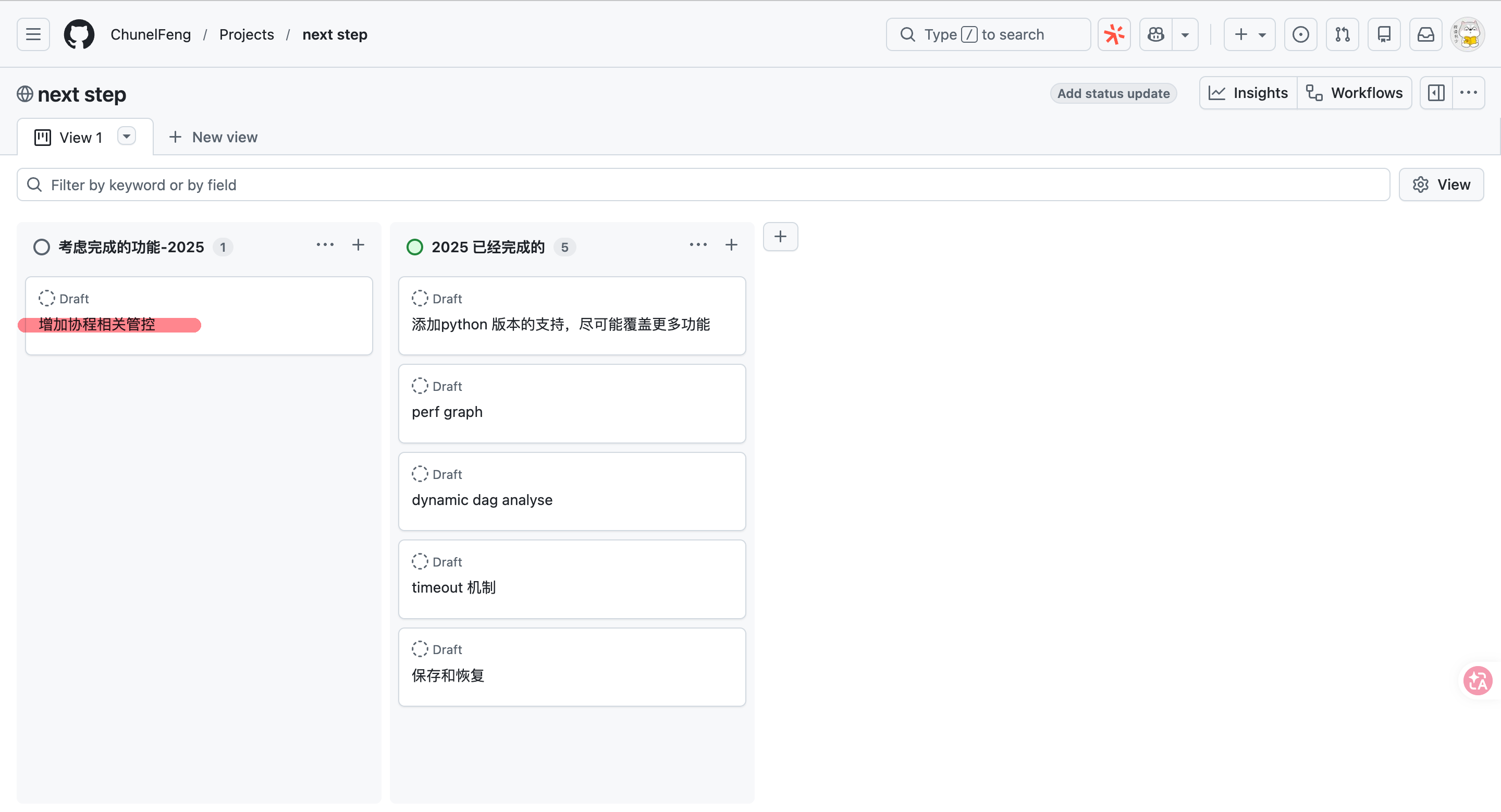Open the hamburger navigation menu
The height and width of the screenshot is (812, 1501).
[33, 34]
